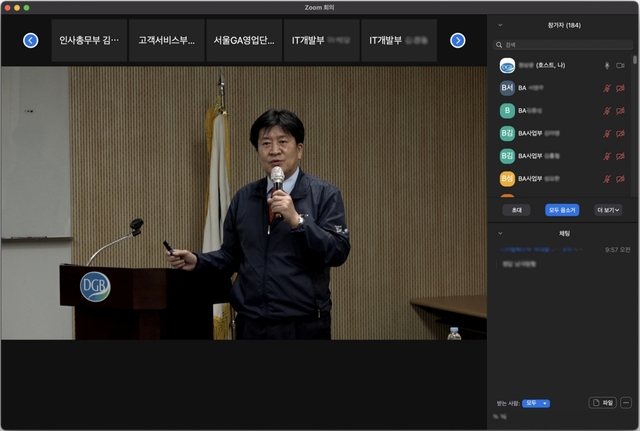Viewport: 640px width, 431px height.
Task: Toggle muted mic of first BA사업부 participant
Action: tap(606, 133)
